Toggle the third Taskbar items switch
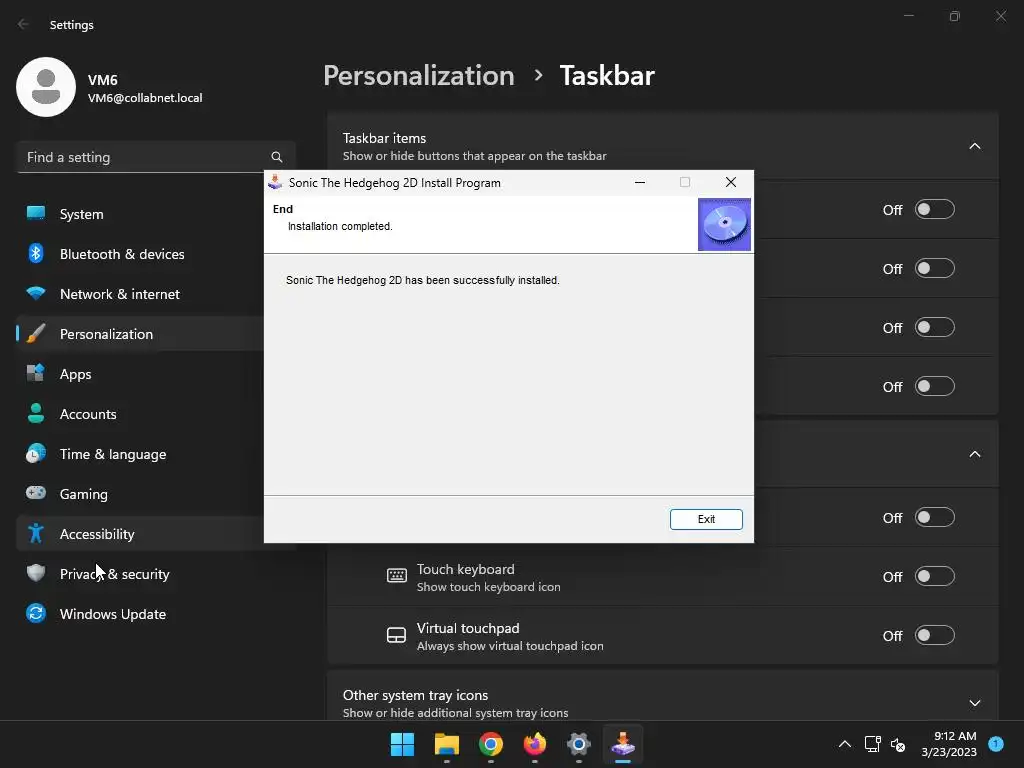The height and width of the screenshot is (768, 1024). [935, 327]
